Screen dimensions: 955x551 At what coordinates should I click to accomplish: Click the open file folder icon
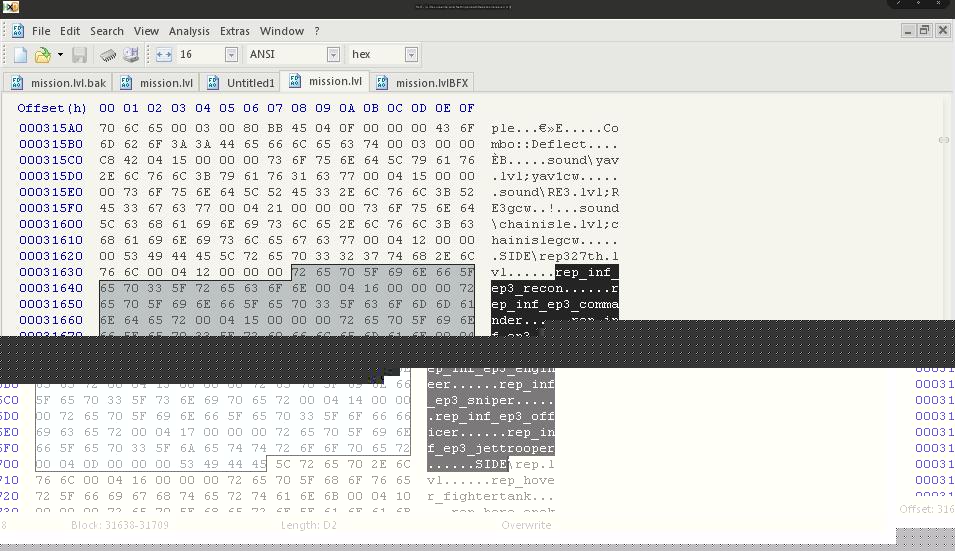click(43, 55)
